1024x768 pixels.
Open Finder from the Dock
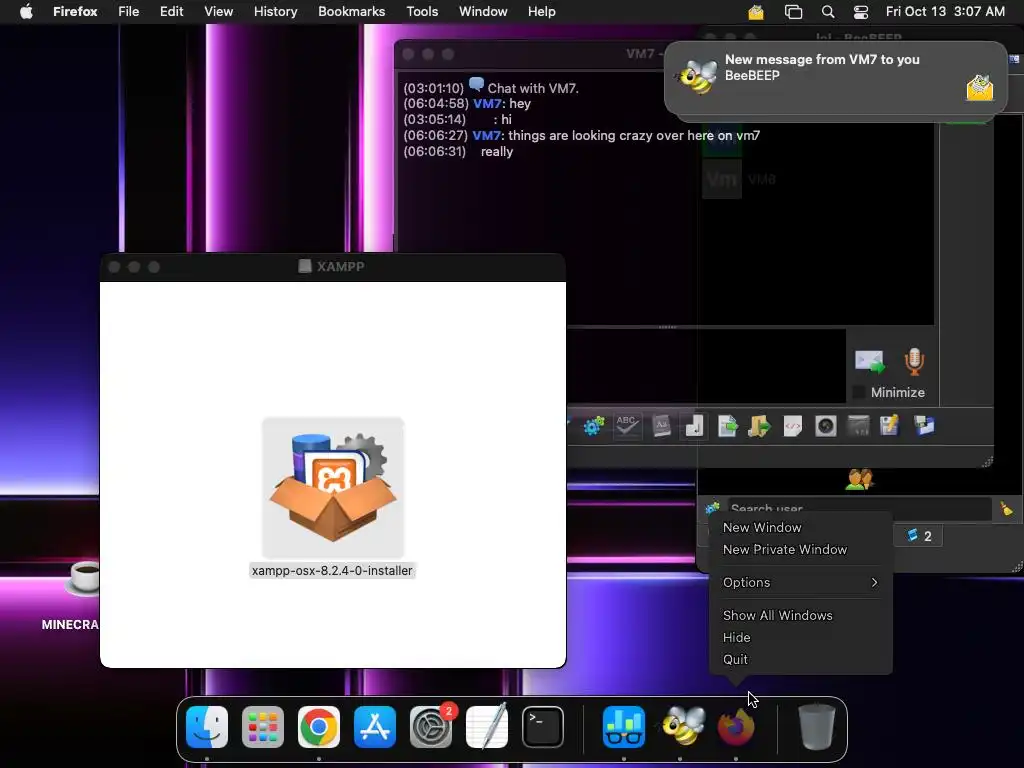[207, 727]
